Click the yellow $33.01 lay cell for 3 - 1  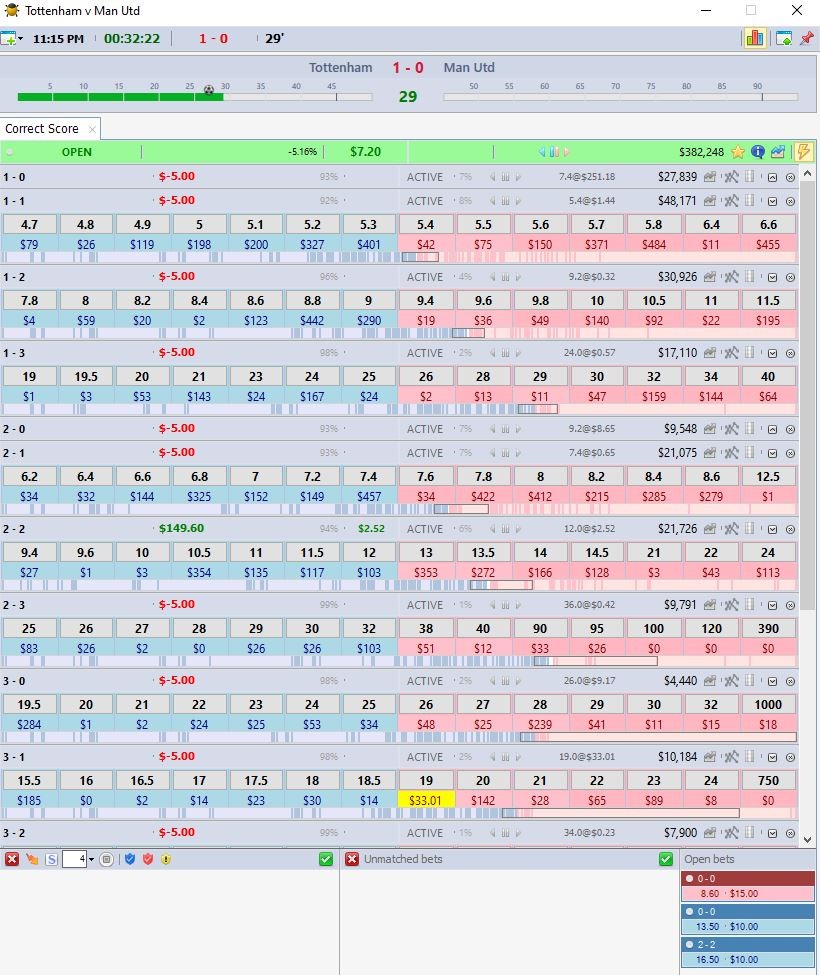pyautogui.click(x=426, y=800)
